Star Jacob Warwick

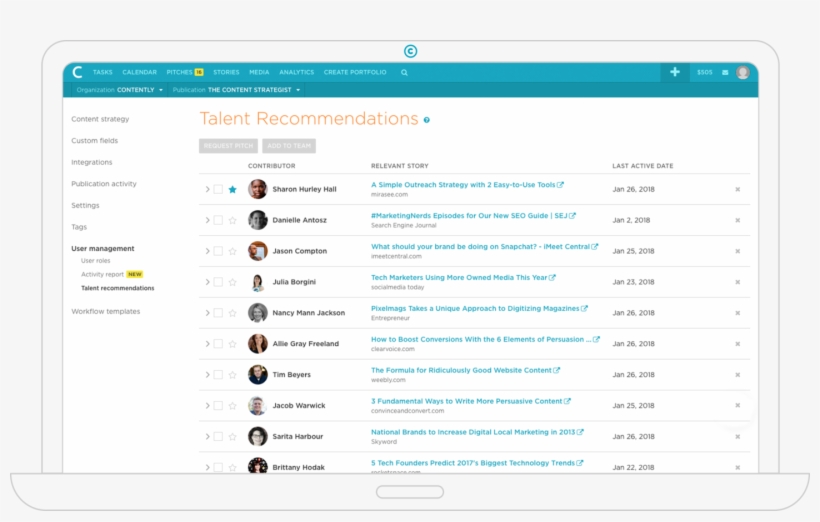click(233, 405)
